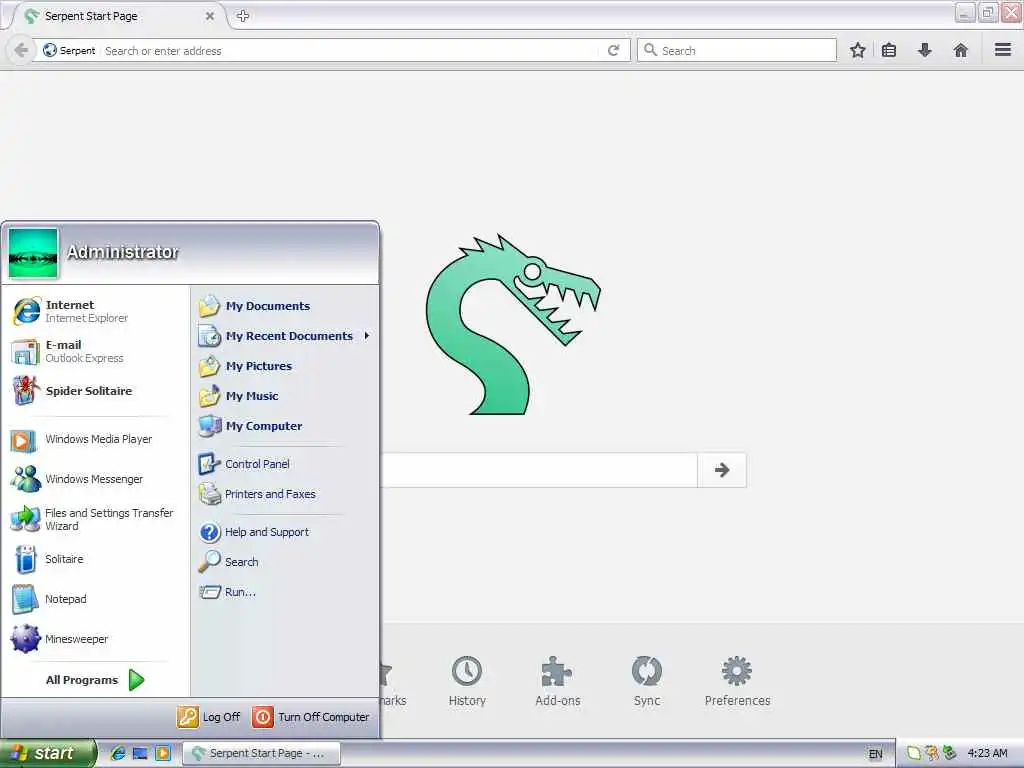
Task: Click Show Desktop quick launch icon
Action: (140, 753)
